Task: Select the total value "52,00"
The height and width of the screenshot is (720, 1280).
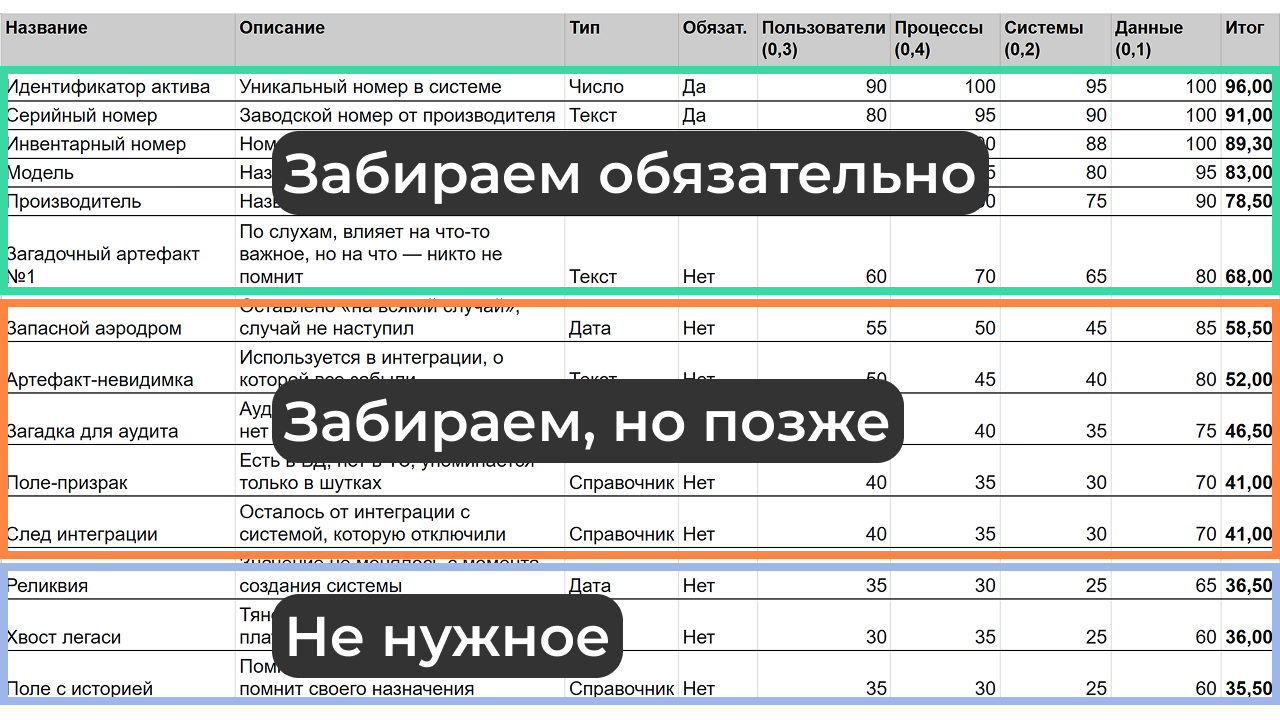Action: [1249, 380]
